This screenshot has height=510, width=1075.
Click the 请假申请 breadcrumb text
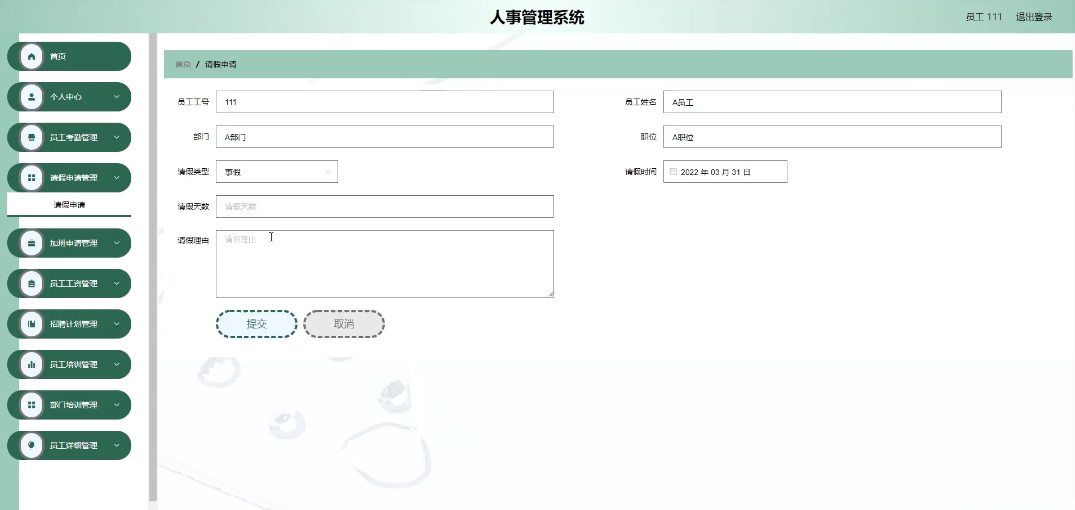pyautogui.click(x=221, y=64)
